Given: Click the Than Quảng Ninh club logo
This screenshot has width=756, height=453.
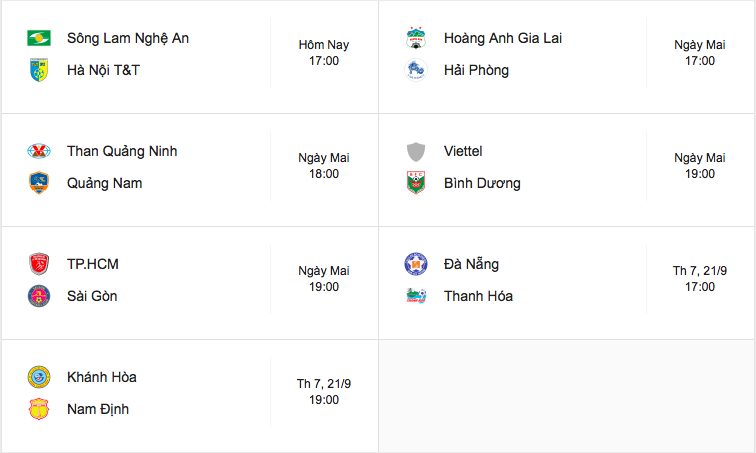Looking at the screenshot, I should point(39,151).
